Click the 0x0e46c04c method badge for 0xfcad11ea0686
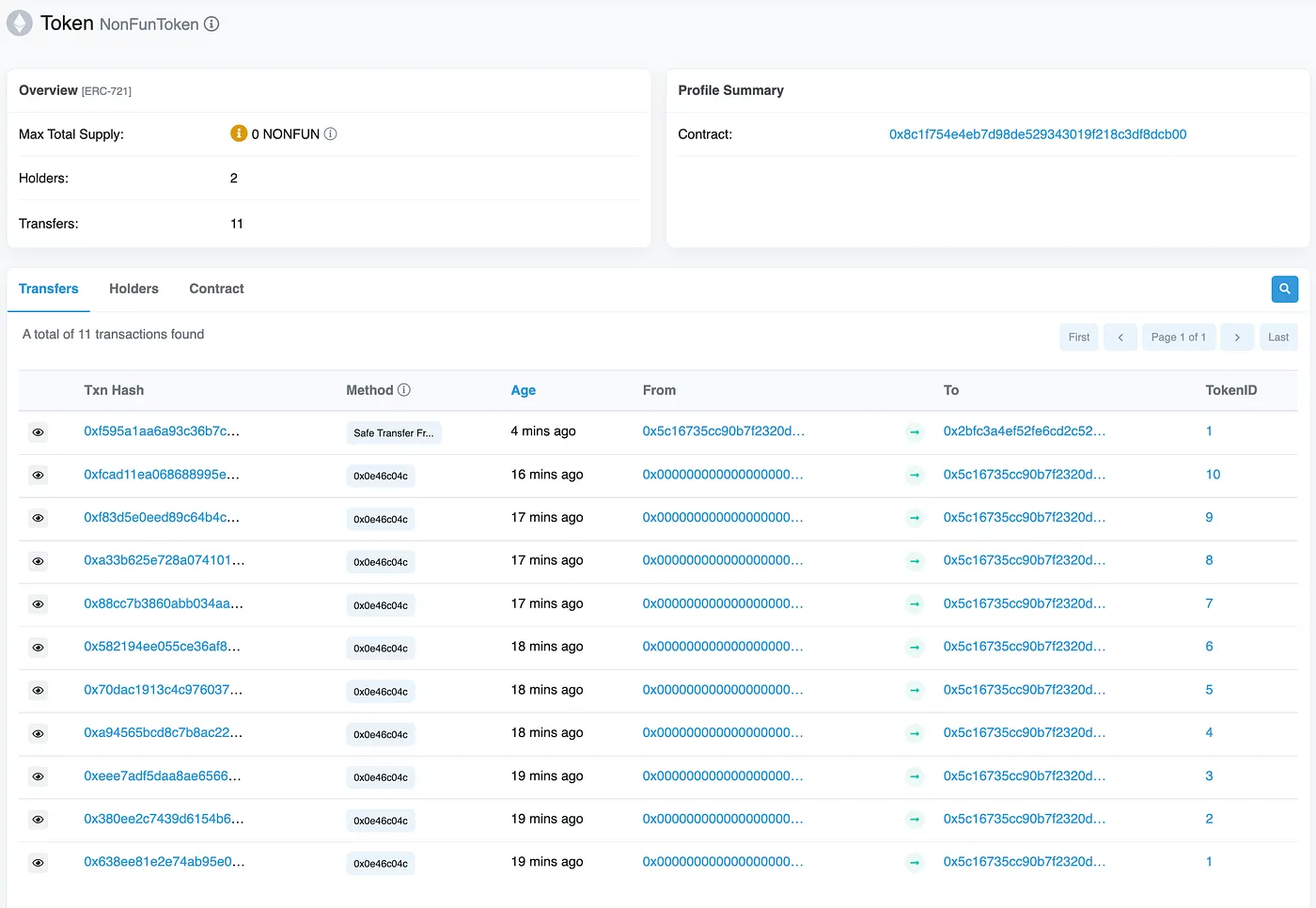 pyautogui.click(x=381, y=477)
